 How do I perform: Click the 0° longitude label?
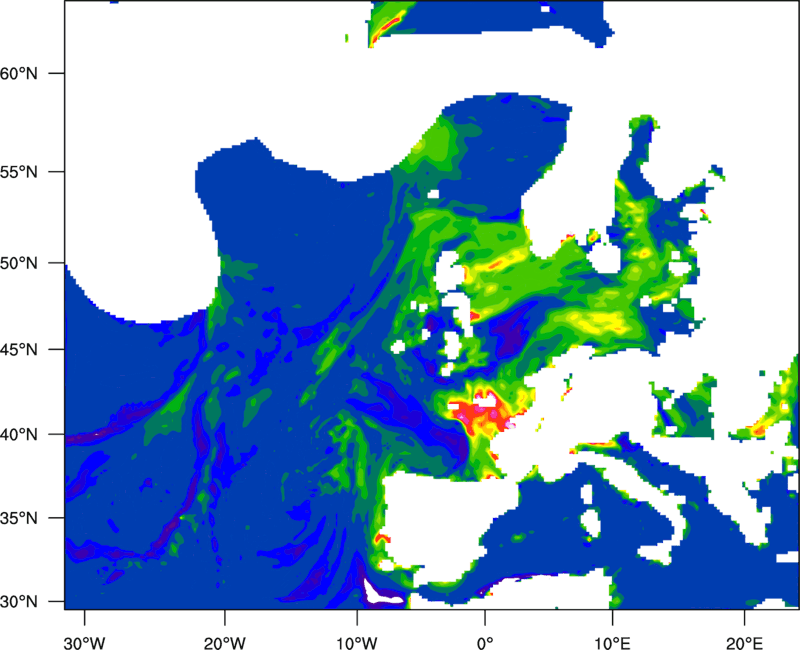(x=485, y=643)
